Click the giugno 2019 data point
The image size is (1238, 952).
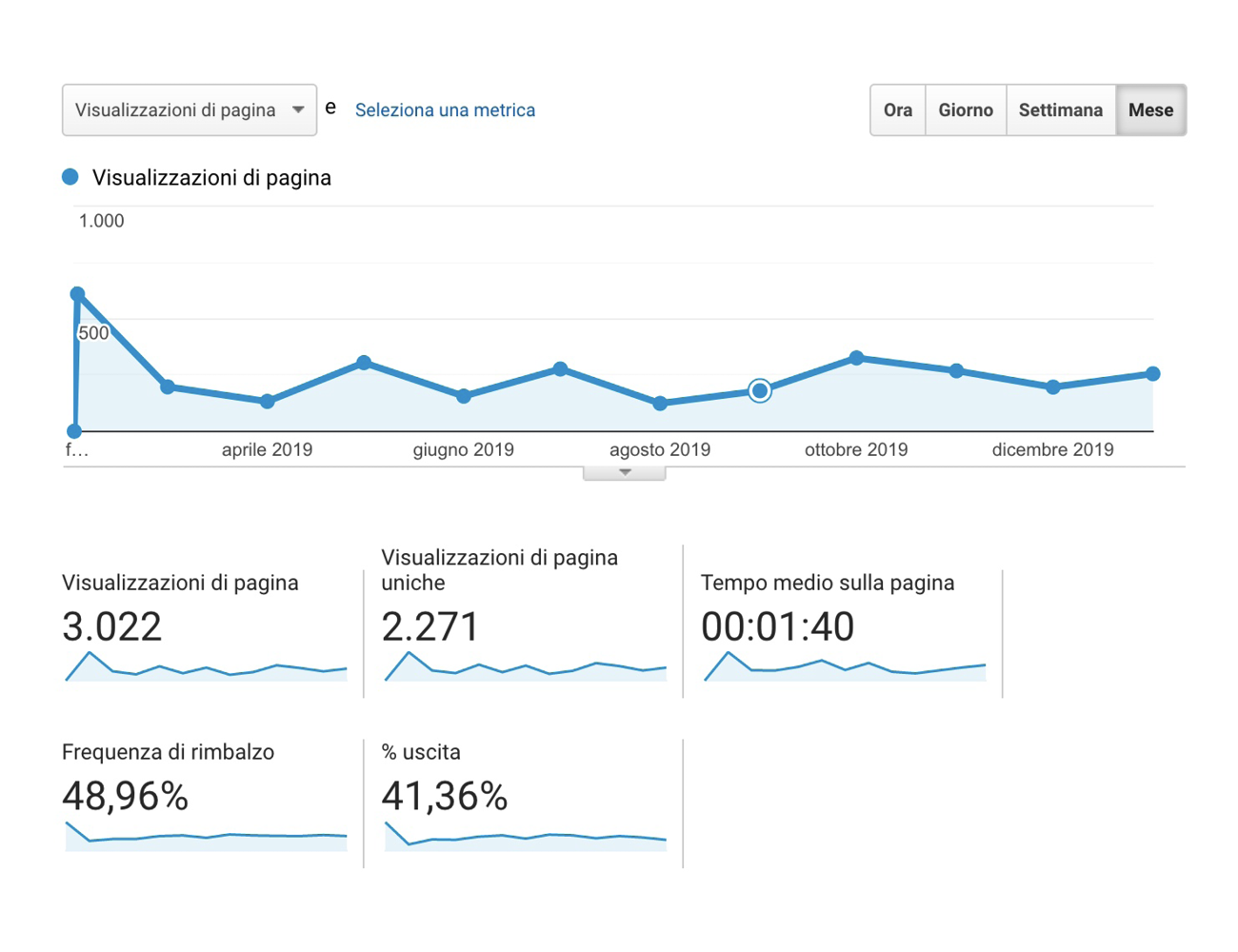pyautogui.click(x=464, y=396)
